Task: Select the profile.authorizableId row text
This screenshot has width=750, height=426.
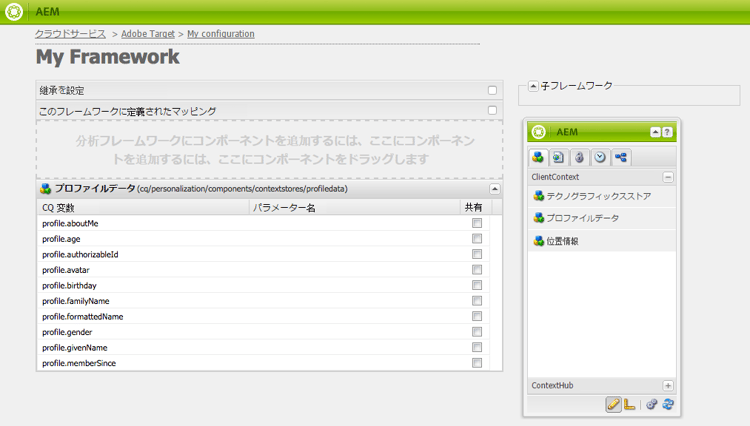Action: click(x=80, y=254)
